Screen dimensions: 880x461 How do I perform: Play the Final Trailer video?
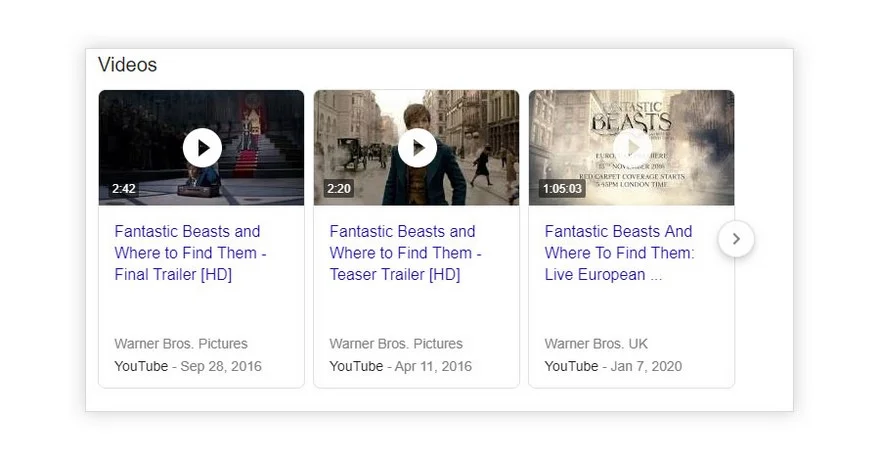click(x=202, y=148)
